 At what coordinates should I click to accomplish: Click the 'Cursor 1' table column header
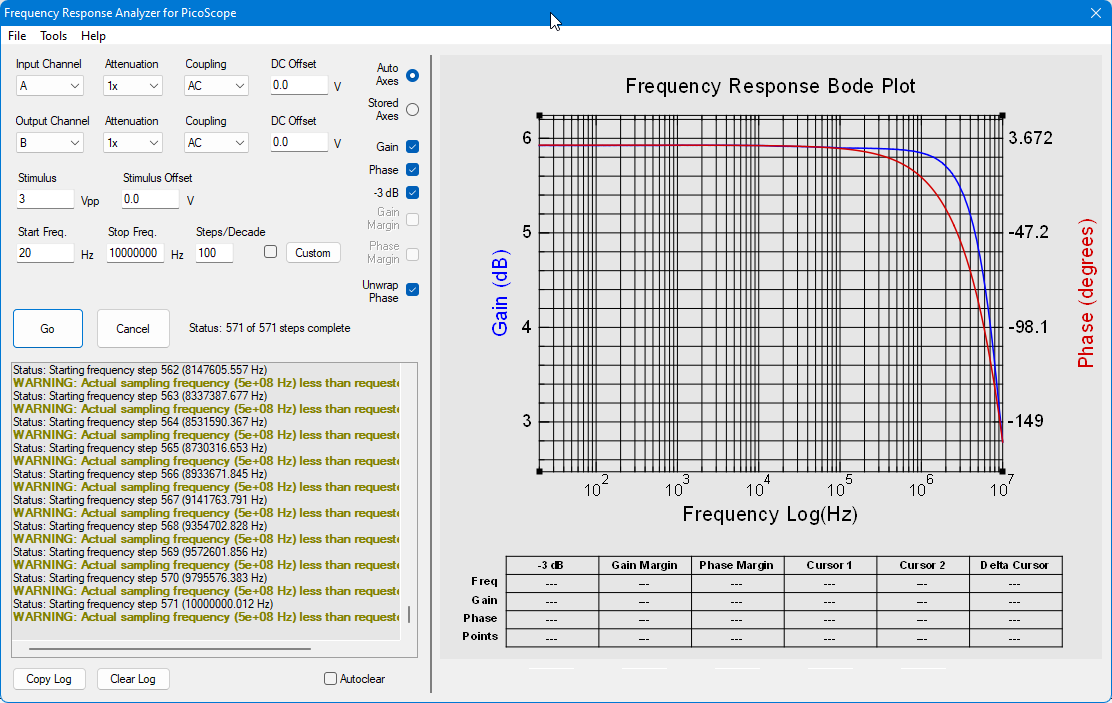pos(830,565)
